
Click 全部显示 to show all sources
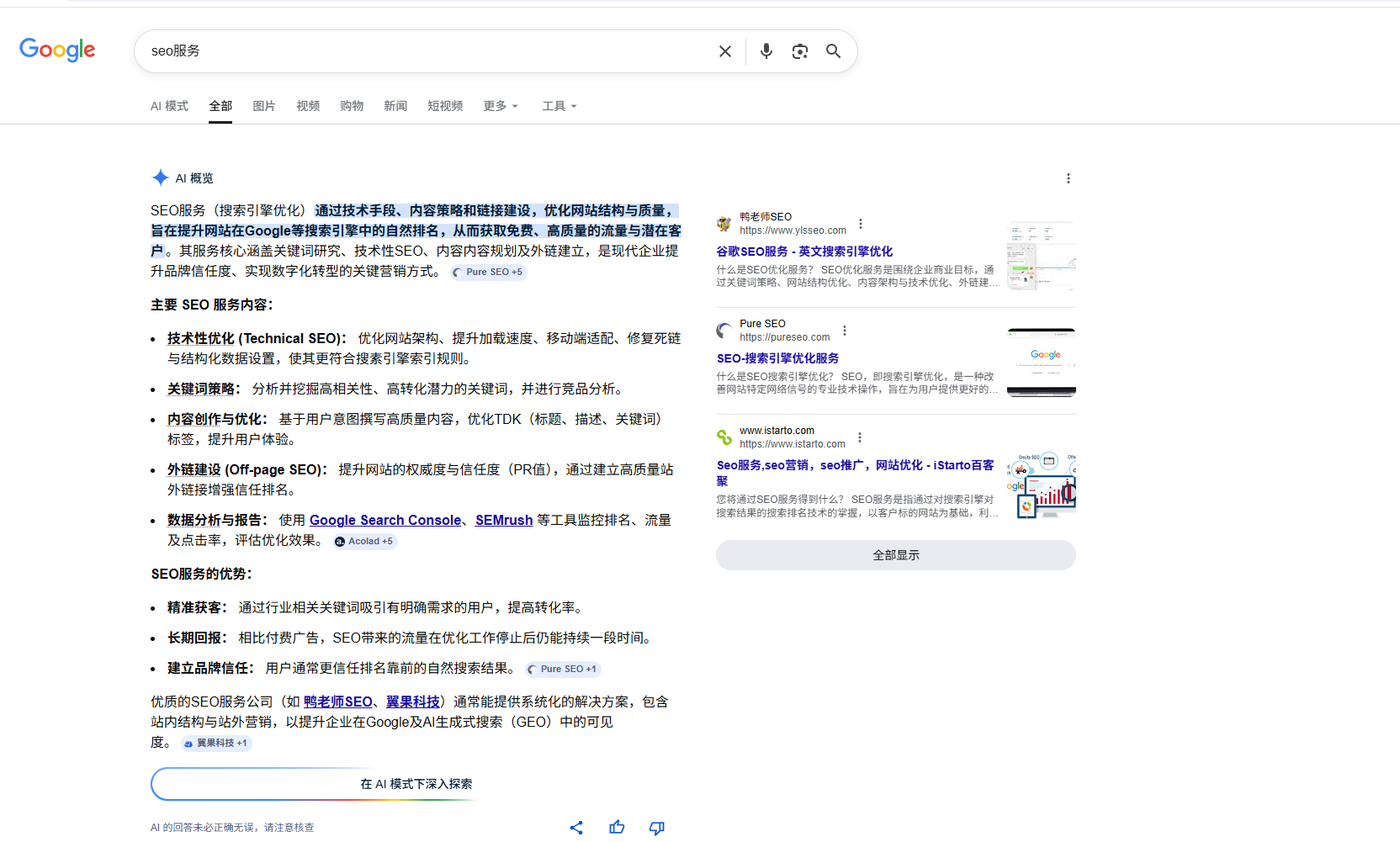[895, 555]
